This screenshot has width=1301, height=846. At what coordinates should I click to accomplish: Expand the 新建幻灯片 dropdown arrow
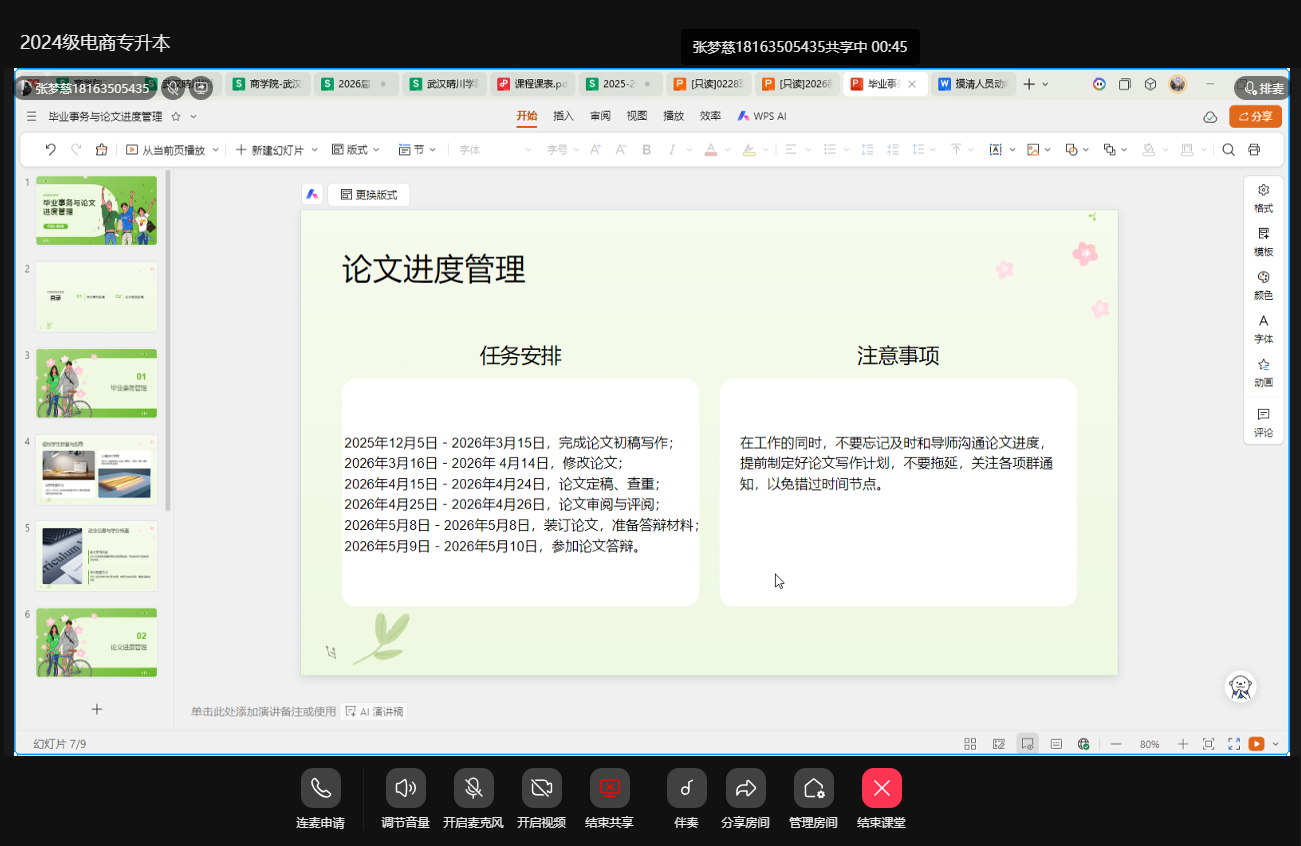tap(314, 150)
